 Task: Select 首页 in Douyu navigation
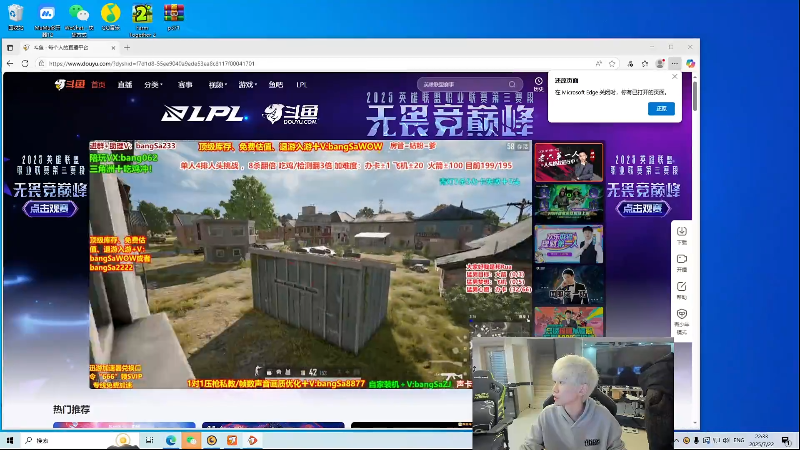(98, 85)
